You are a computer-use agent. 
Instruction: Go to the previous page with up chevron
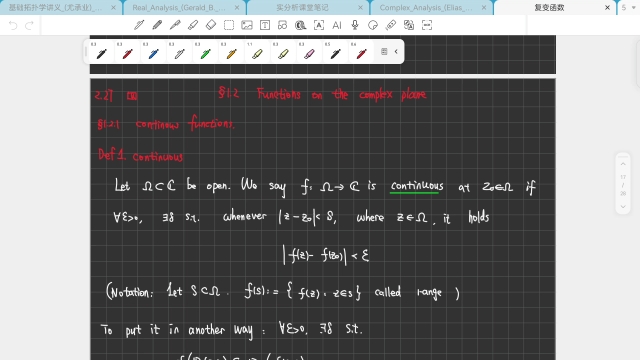(623, 164)
